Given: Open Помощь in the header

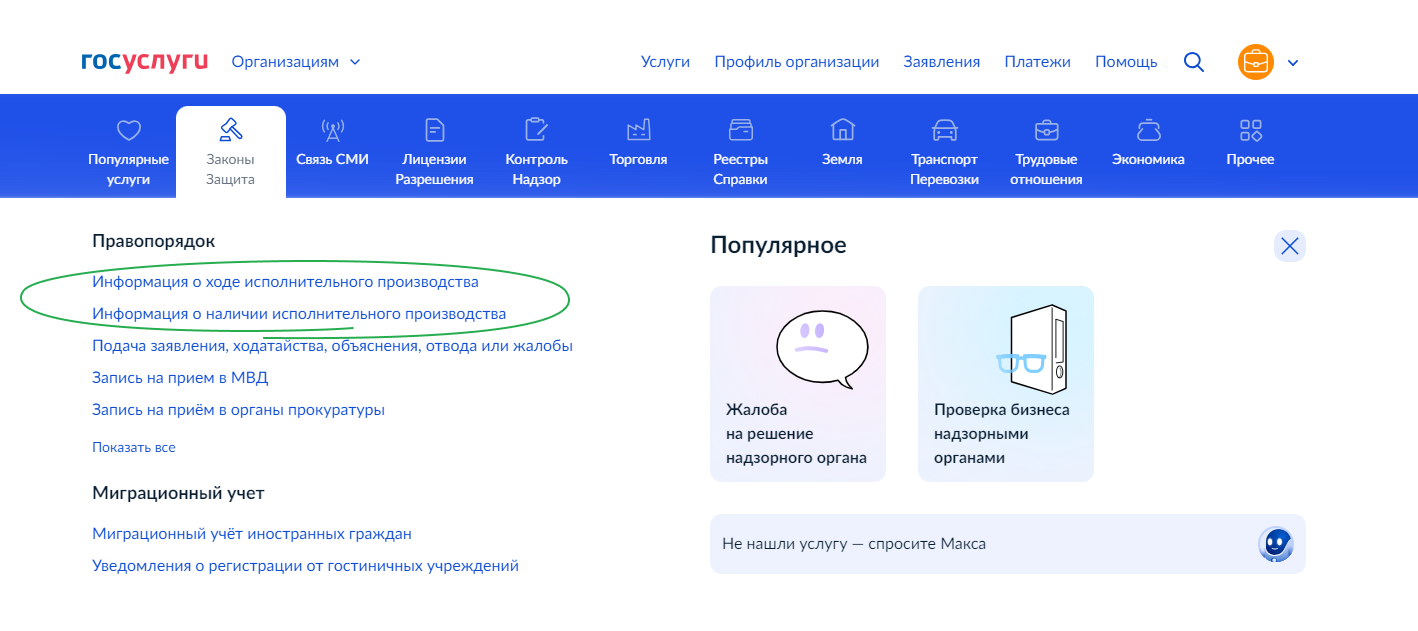Looking at the screenshot, I should [1126, 62].
